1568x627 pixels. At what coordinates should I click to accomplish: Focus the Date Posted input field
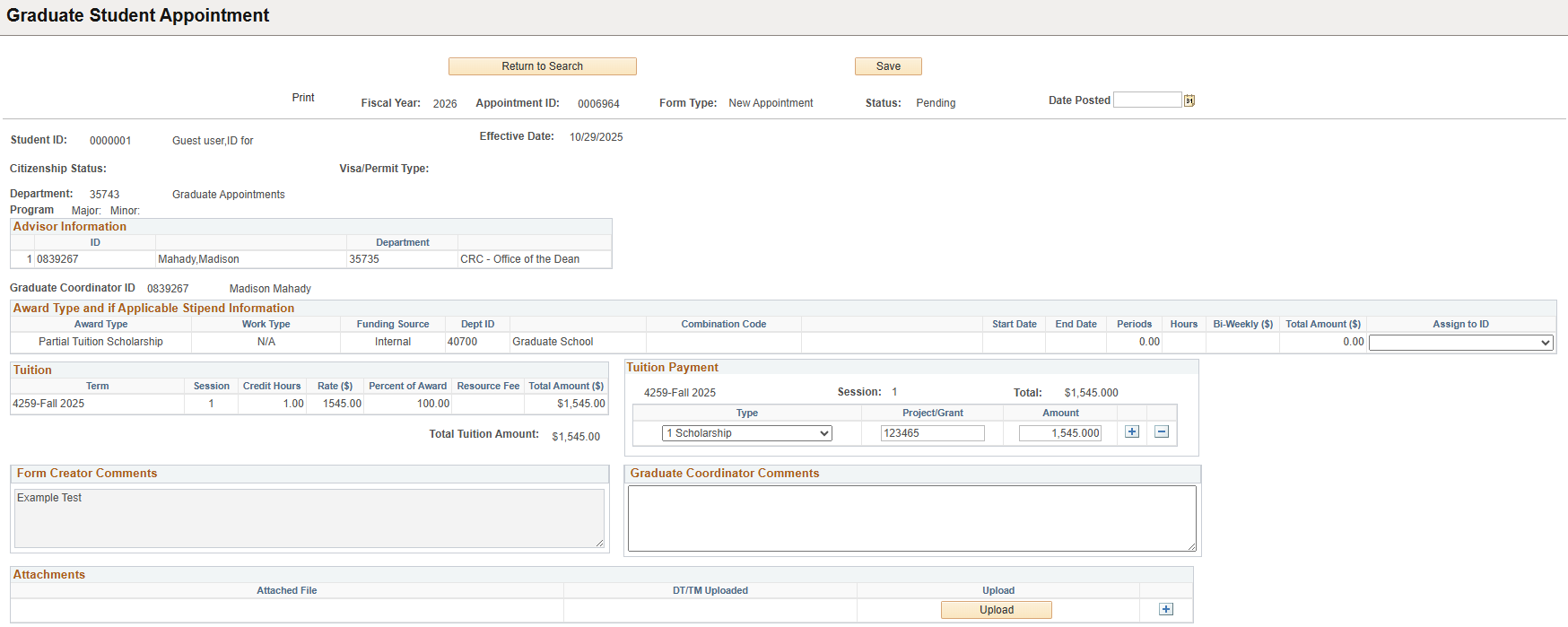pyautogui.click(x=1146, y=100)
